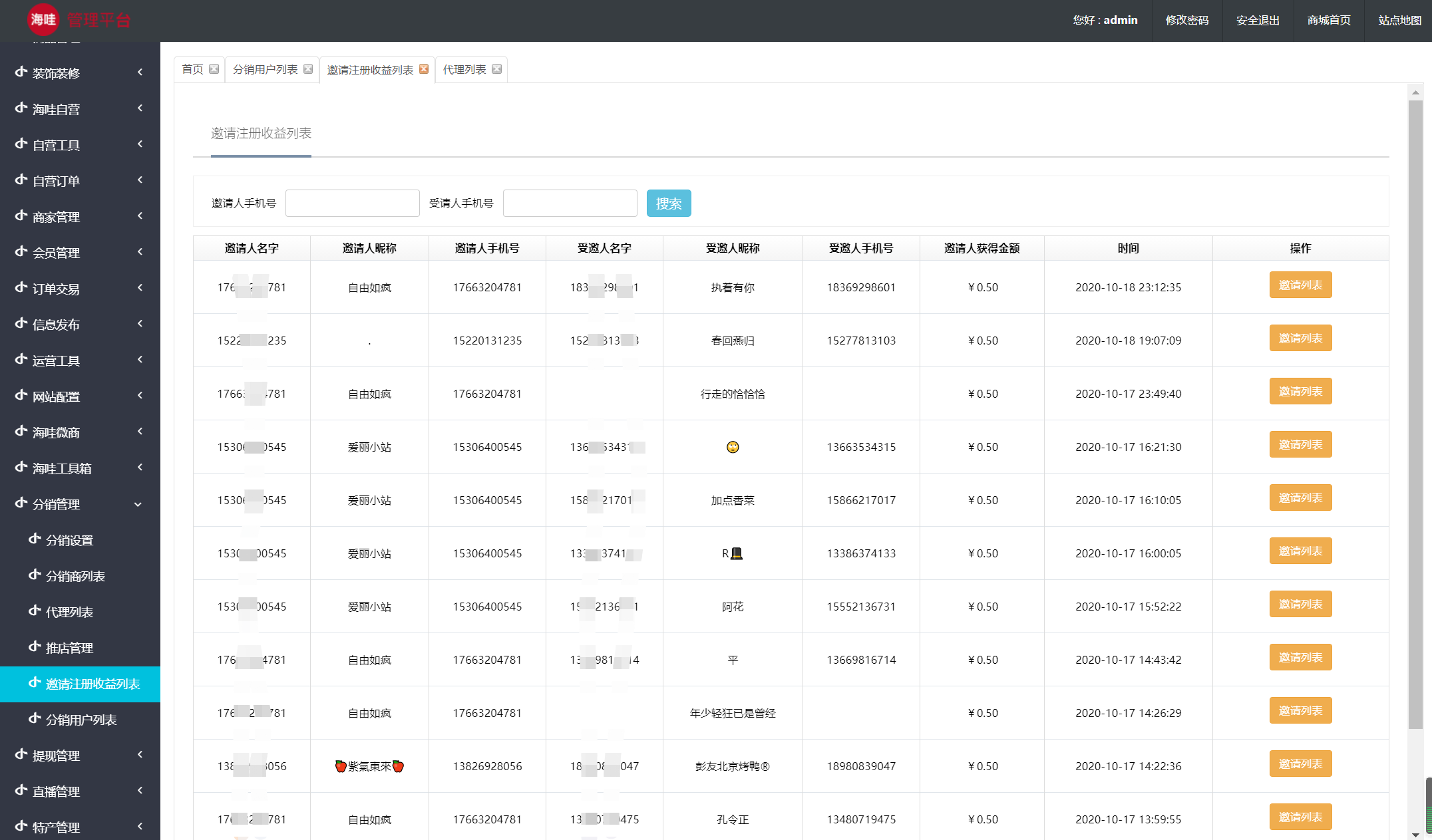This screenshot has height=840, width=1432.
Task: Click the icon beside 直播管理
Action: [21, 790]
